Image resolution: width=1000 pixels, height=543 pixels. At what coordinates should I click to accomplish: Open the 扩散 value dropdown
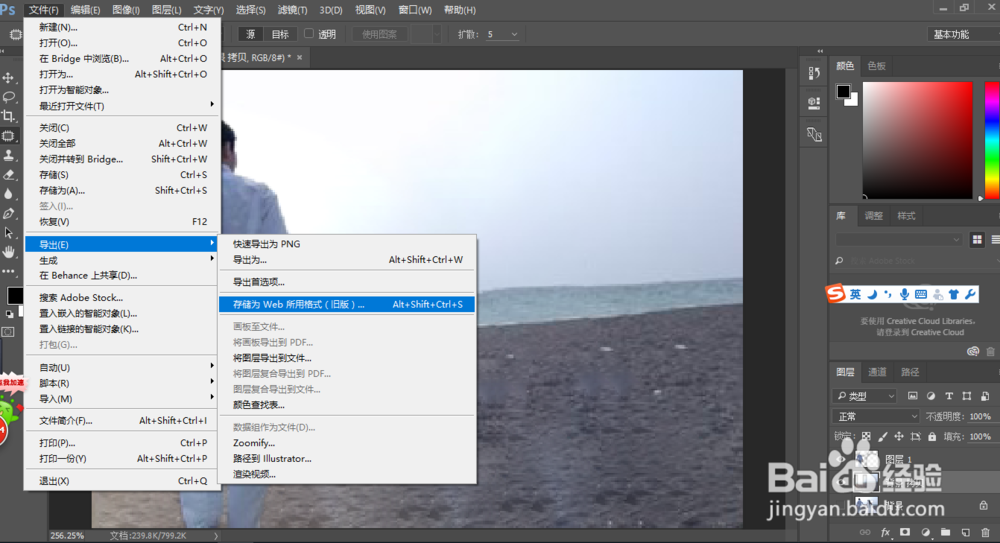514,34
